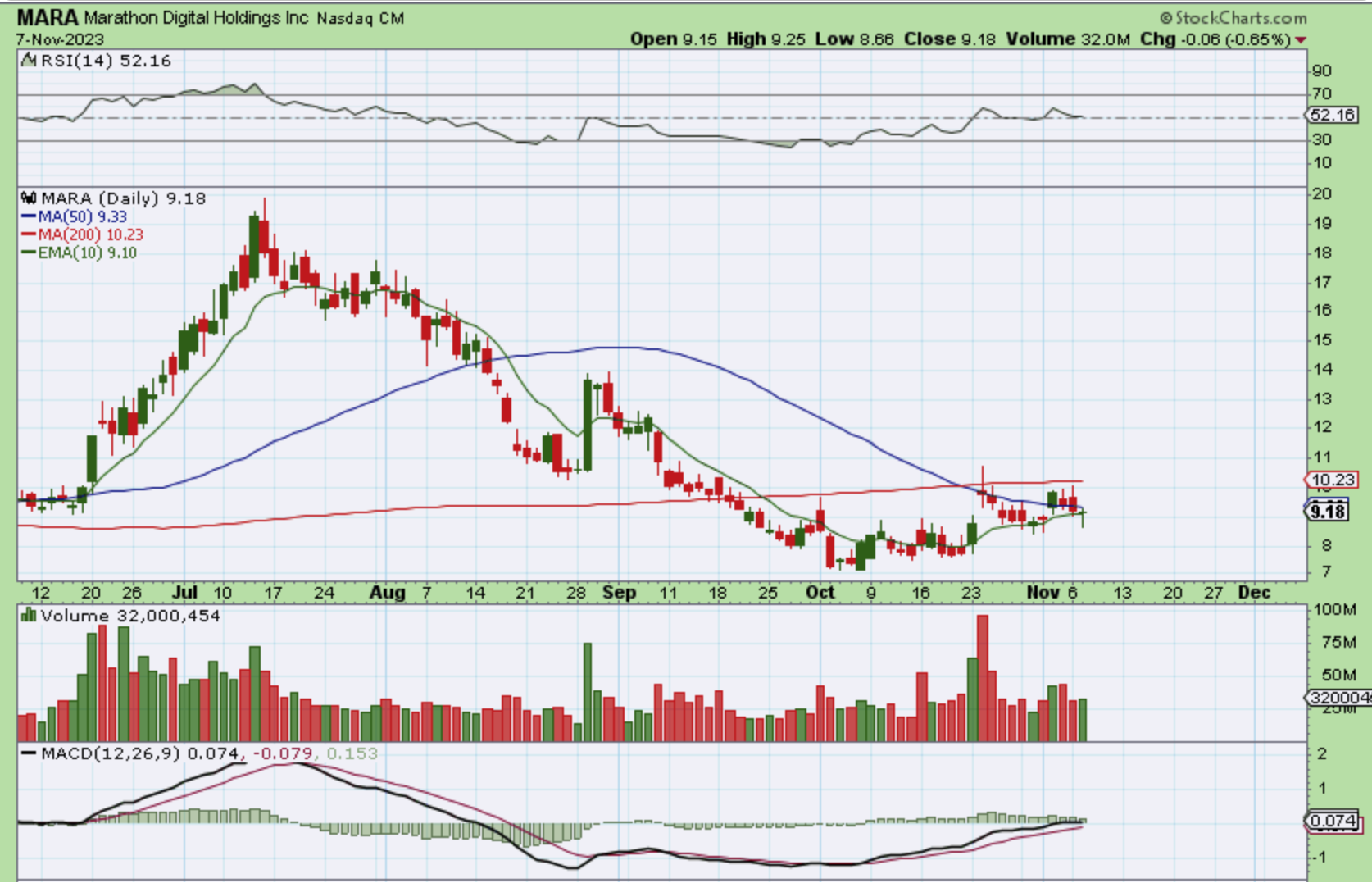Click the black MACD line legend marker
The image size is (1372, 883).
click(x=30, y=753)
